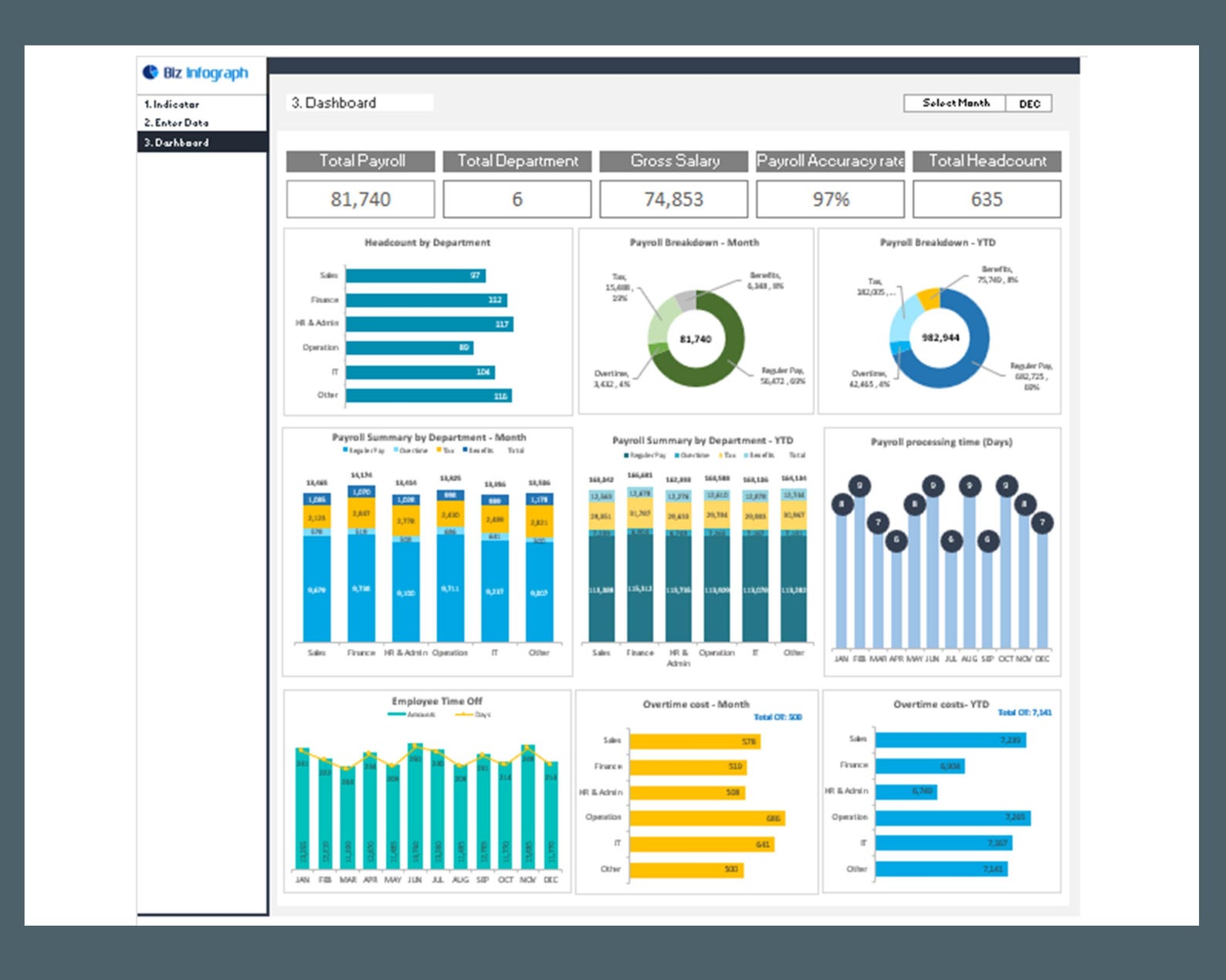Select IT bar in Overtime costs- YTD

tap(943, 843)
